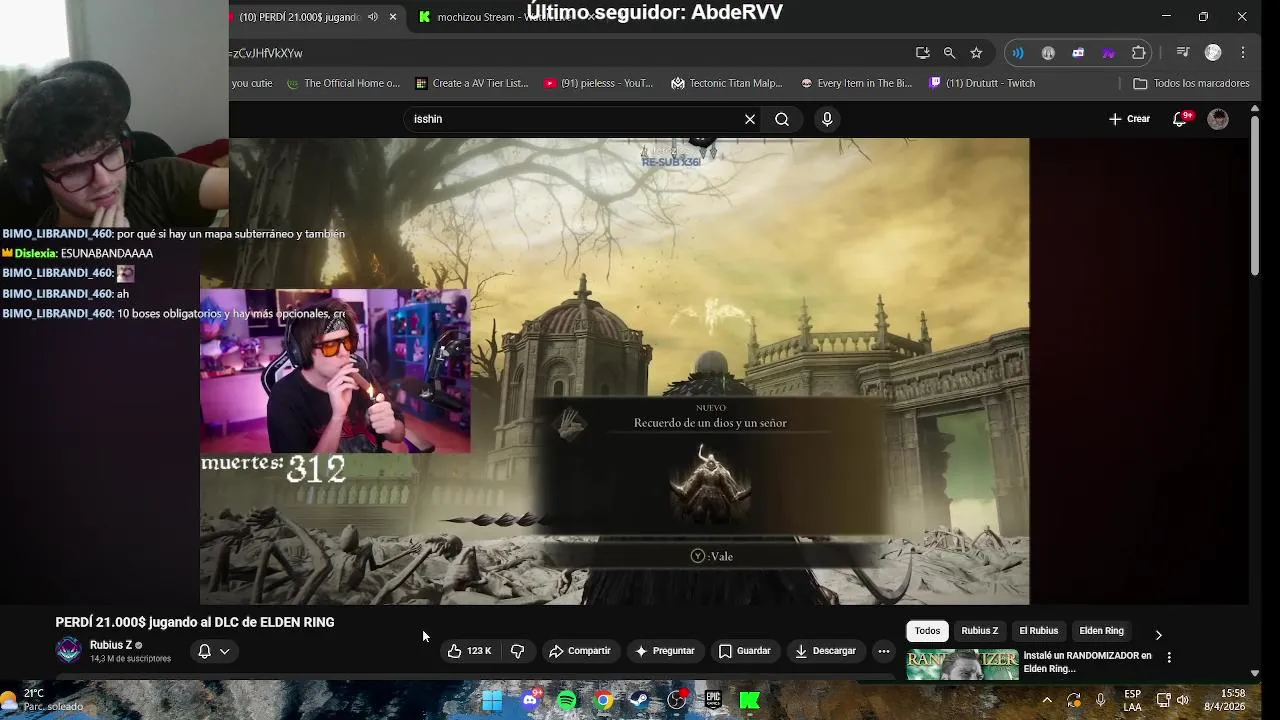Select the 'Elden Ring' filter chip
Screen dimensions: 1280x720
tap(1101, 631)
